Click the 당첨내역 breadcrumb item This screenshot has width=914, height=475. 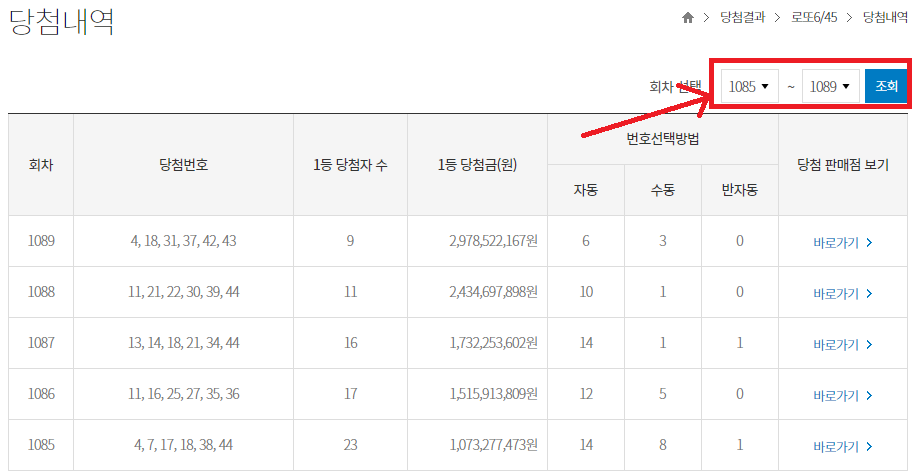pos(885,17)
